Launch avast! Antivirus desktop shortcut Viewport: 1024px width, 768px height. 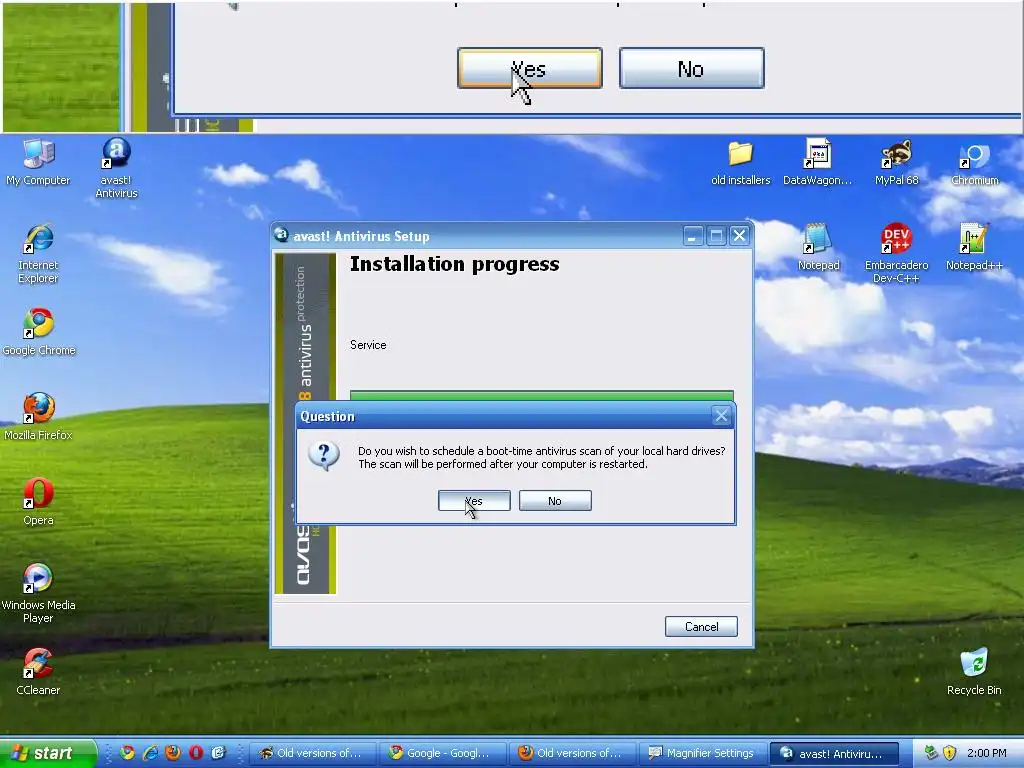116,168
